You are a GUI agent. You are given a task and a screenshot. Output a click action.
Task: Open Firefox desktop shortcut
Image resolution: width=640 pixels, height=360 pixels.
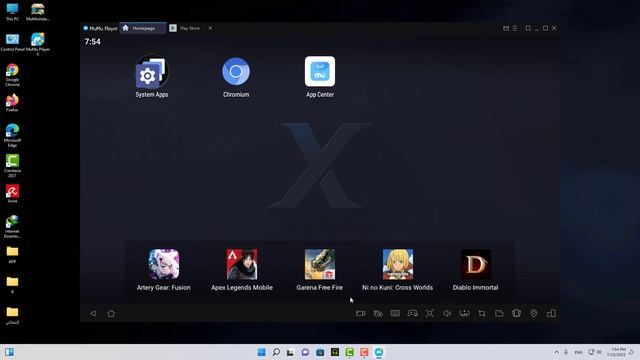[12, 102]
